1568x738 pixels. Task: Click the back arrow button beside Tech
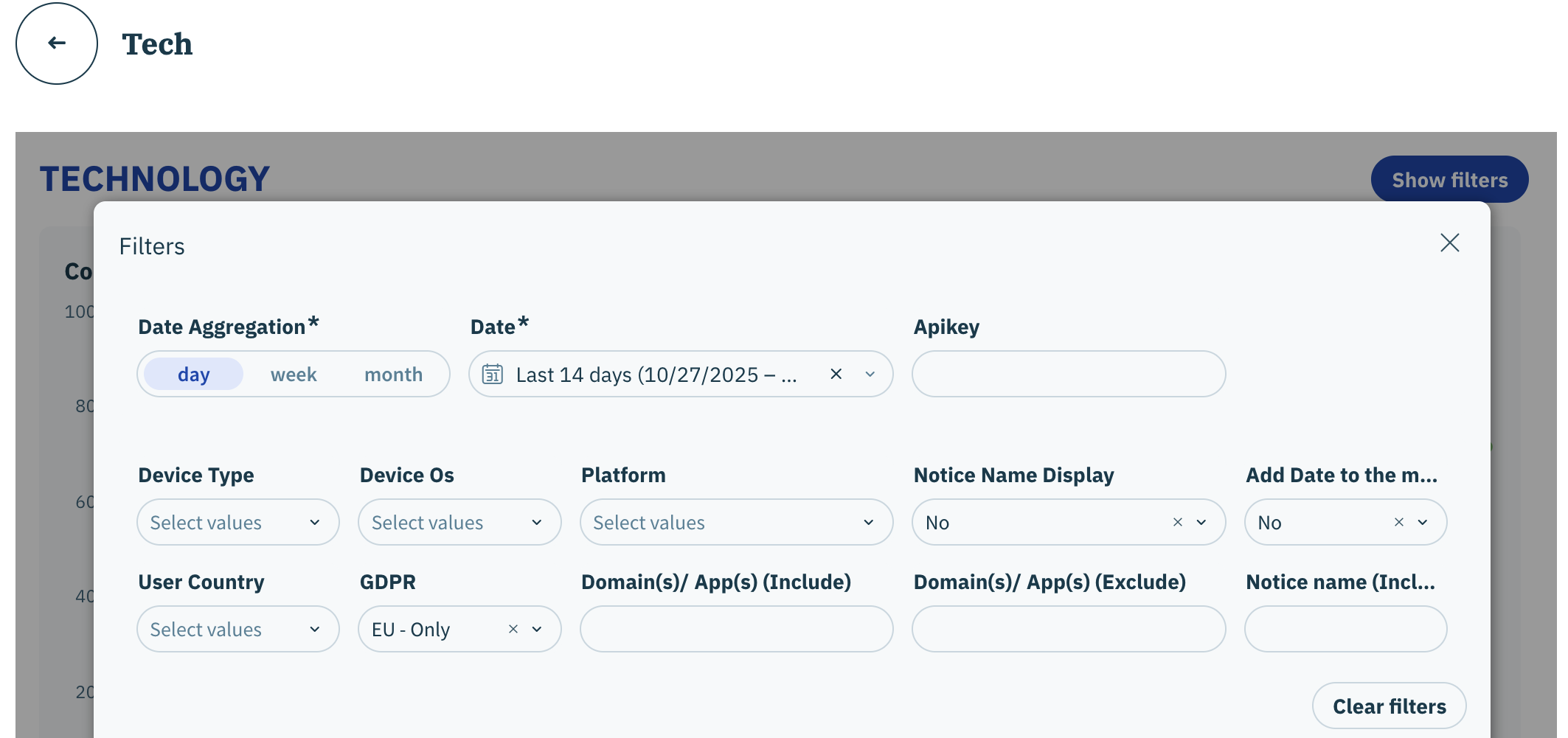click(57, 43)
